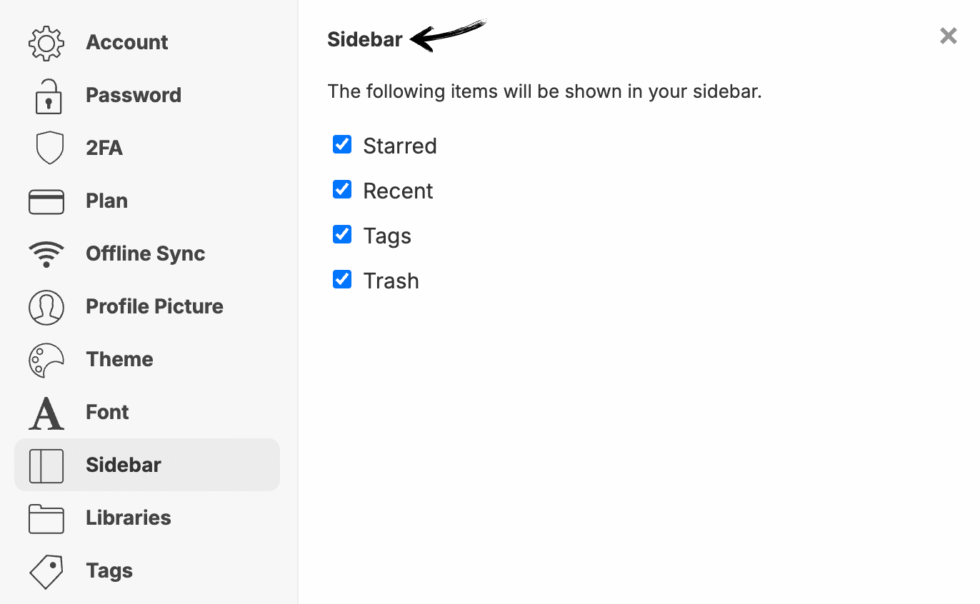This screenshot has height=604, width=980.
Task: Click the Plan credit card icon
Action: [x=45, y=200]
